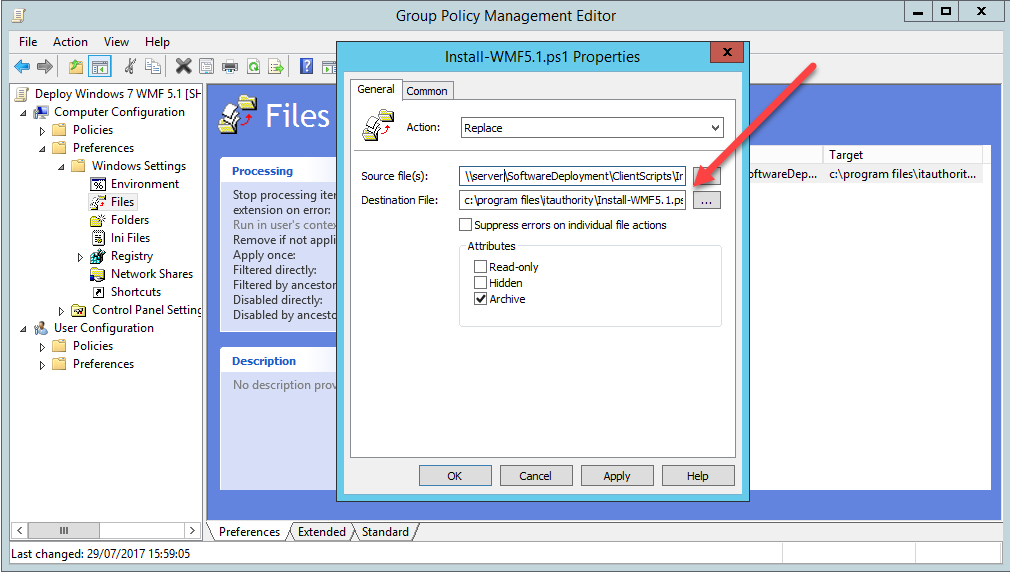1010x572 pixels.
Task: Click the Up One Level folder icon
Action: click(76, 66)
